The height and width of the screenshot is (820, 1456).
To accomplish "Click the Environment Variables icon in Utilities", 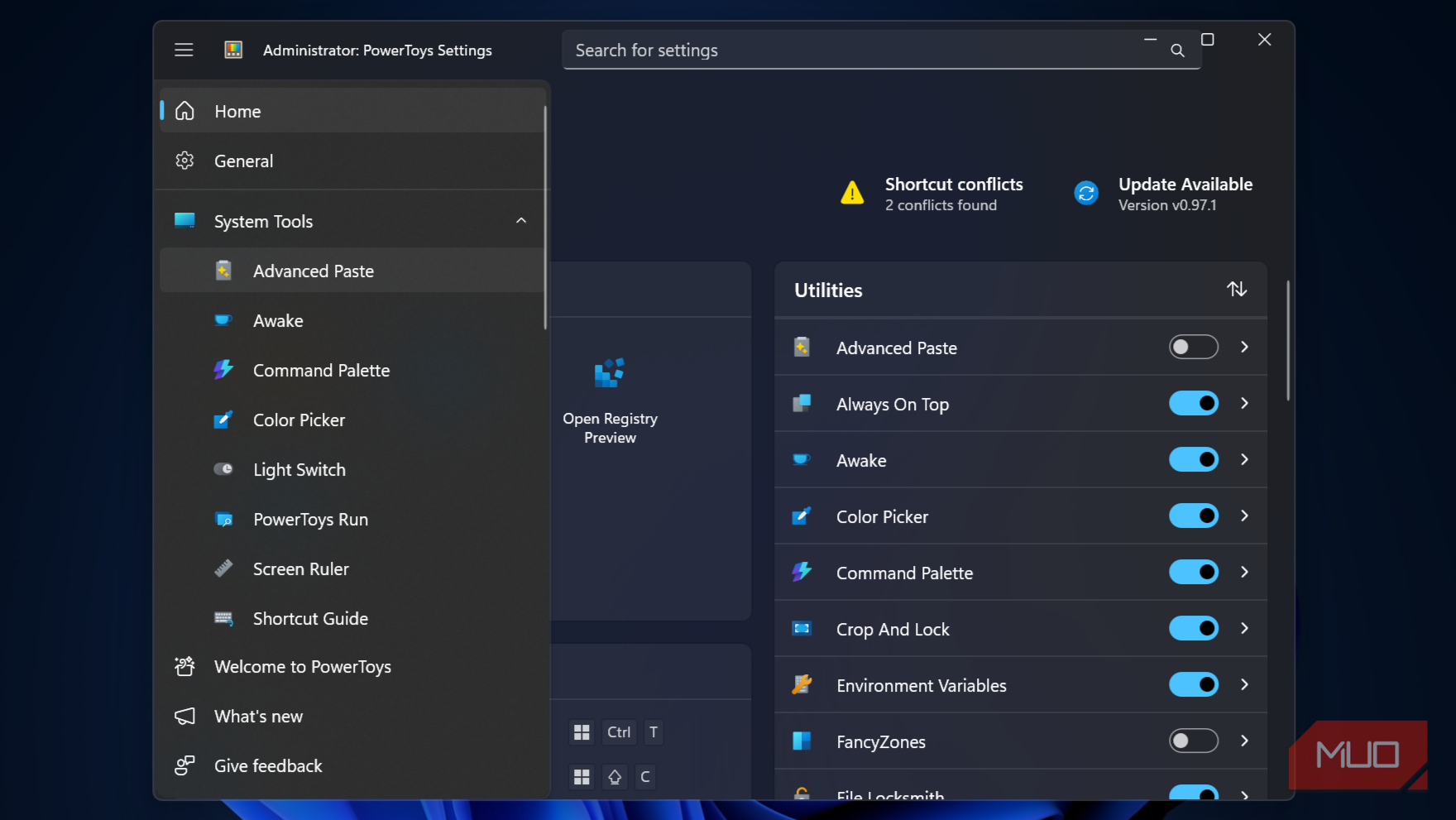I will 802,684.
